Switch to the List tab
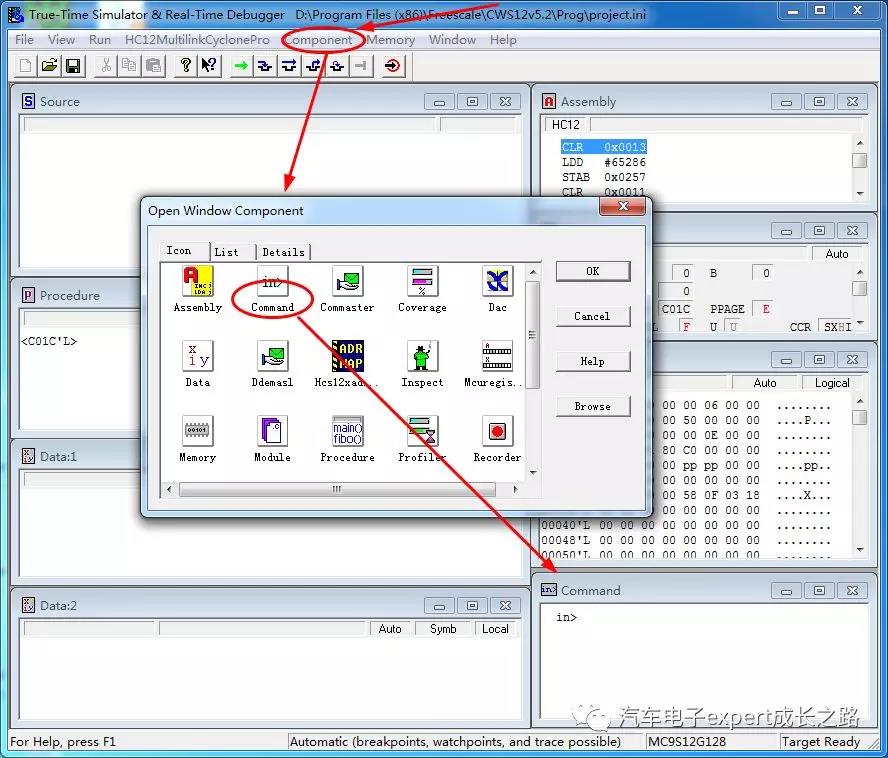The image size is (888, 758). tap(227, 252)
